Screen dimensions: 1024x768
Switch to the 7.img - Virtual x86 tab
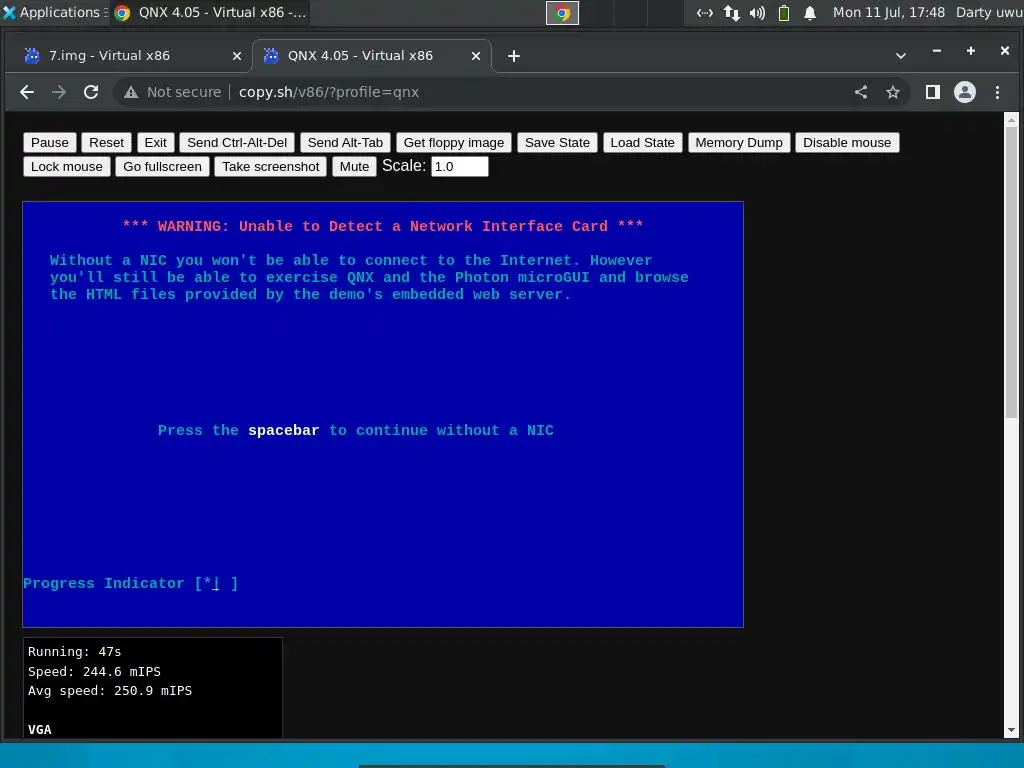[127, 56]
